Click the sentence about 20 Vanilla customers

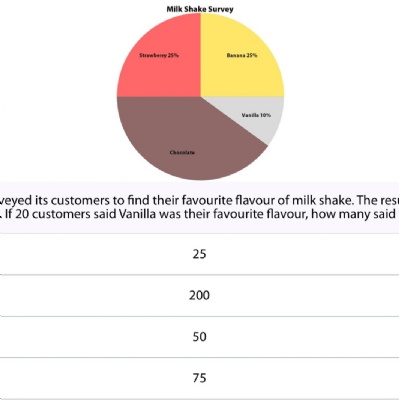click(x=199, y=214)
